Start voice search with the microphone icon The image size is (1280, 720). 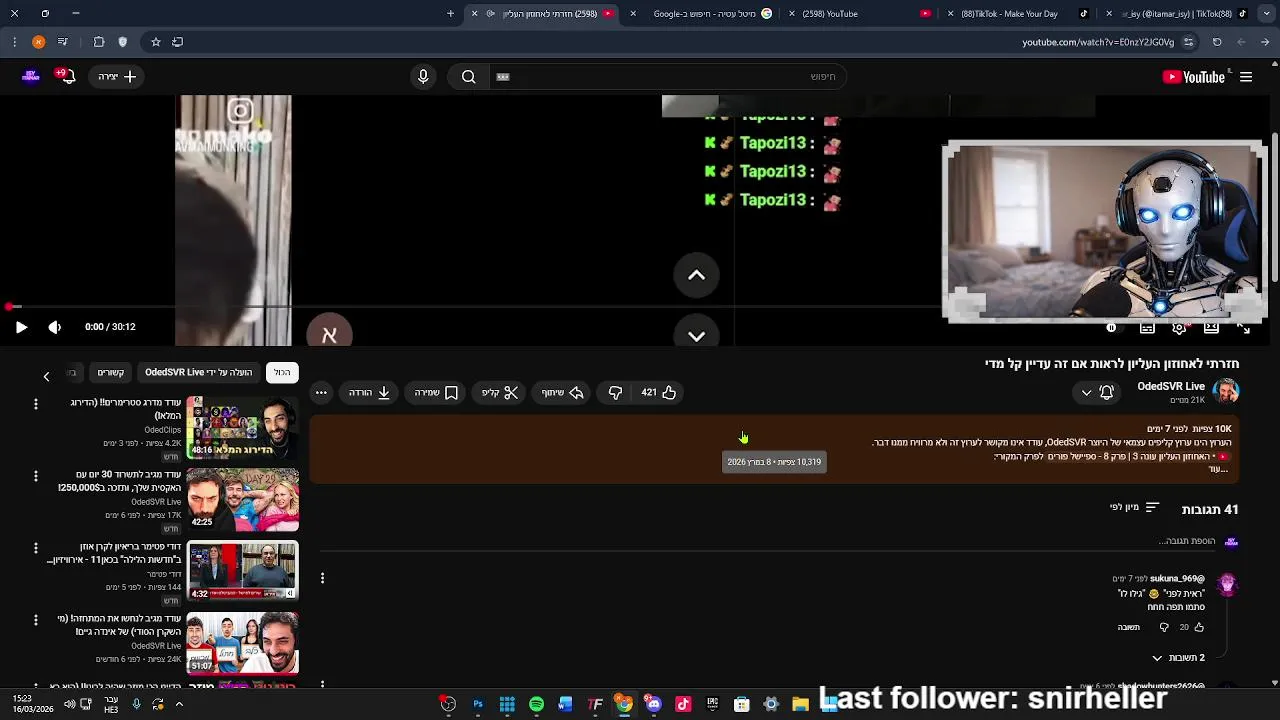423,77
